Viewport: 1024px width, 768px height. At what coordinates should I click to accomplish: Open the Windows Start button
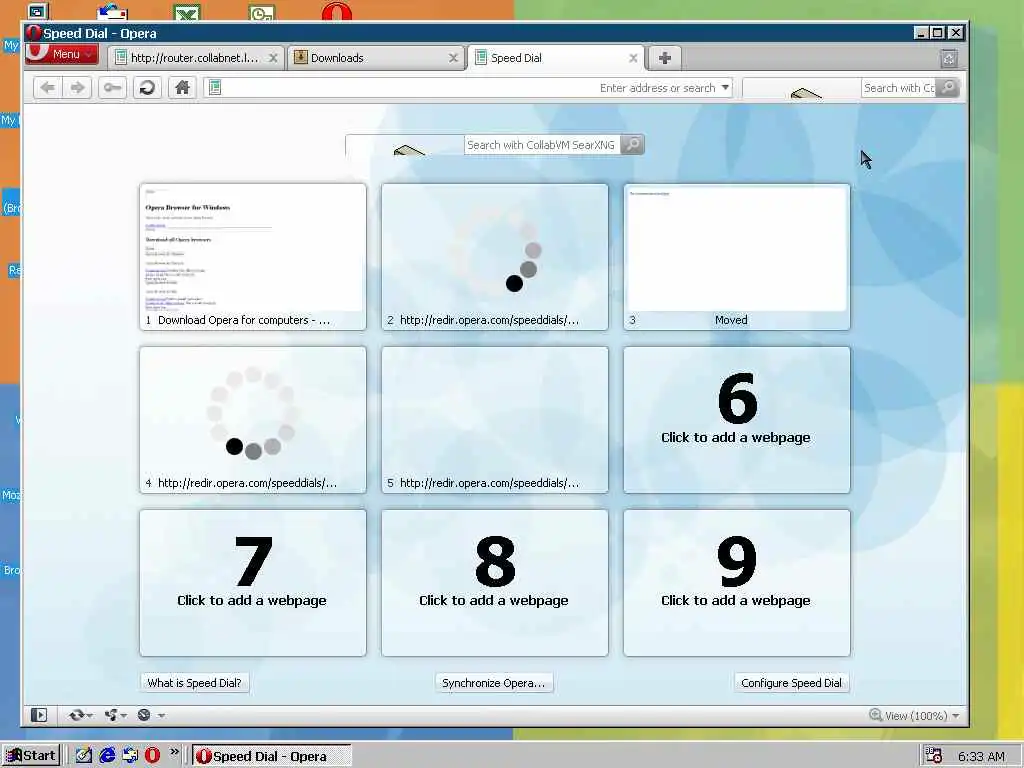[x=31, y=756]
